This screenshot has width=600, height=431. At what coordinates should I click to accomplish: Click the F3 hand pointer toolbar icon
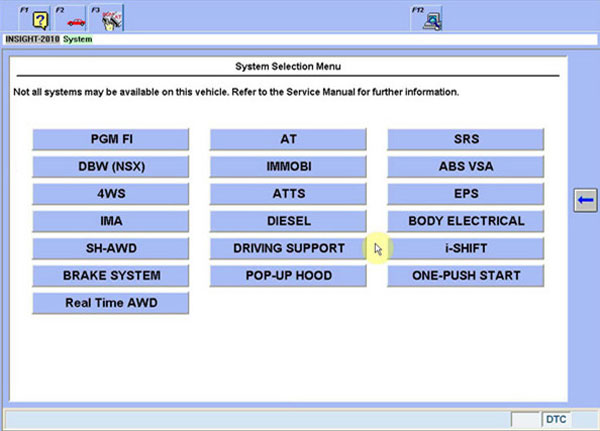(x=112, y=19)
